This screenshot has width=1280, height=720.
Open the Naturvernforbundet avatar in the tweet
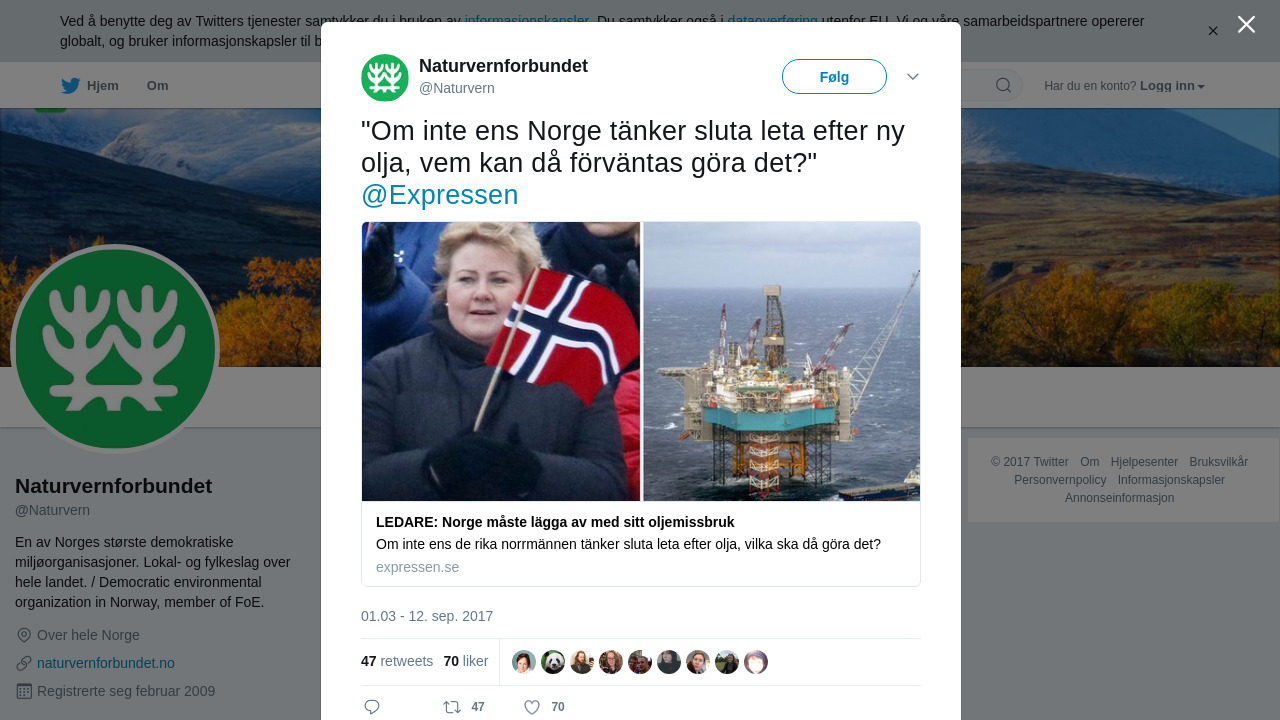pyautogui.click(x=385, y=78)
